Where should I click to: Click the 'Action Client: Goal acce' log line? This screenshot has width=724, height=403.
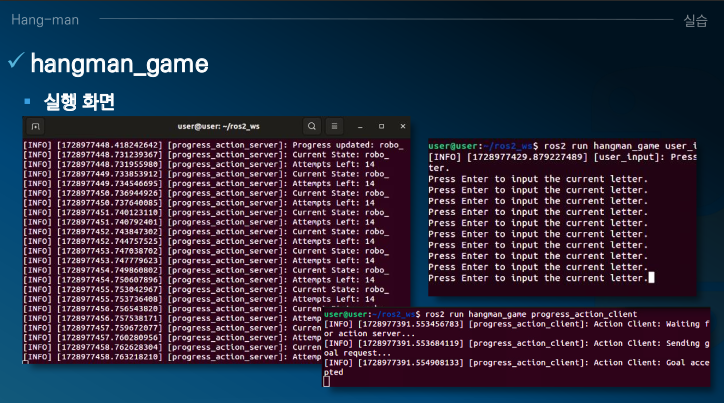tap(517, 363)
